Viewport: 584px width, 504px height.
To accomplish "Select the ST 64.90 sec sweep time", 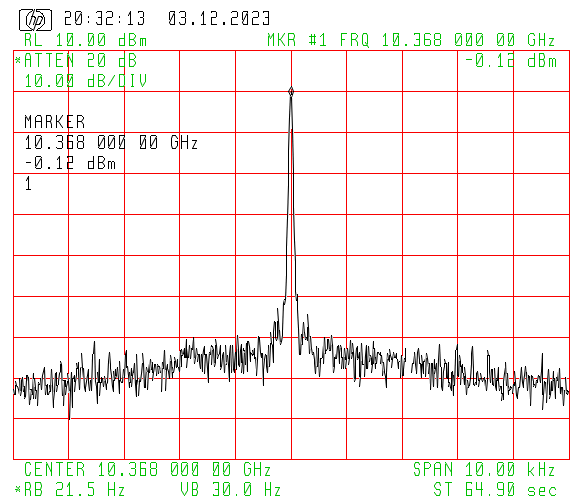I will point(495,490).
